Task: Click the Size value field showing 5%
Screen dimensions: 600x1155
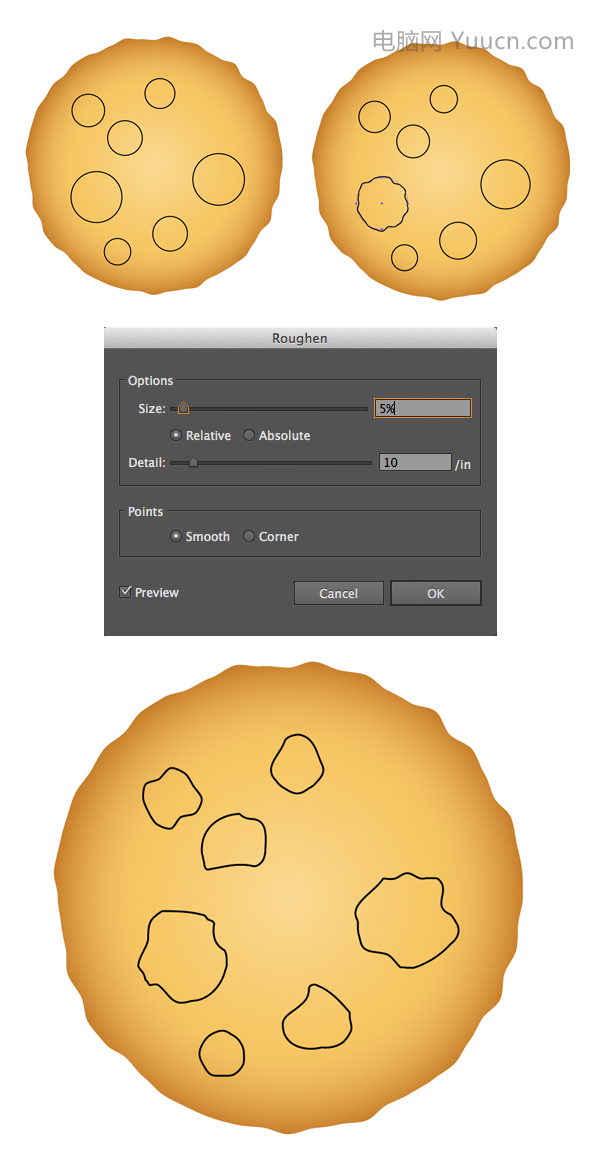Action: click(423, 408)
